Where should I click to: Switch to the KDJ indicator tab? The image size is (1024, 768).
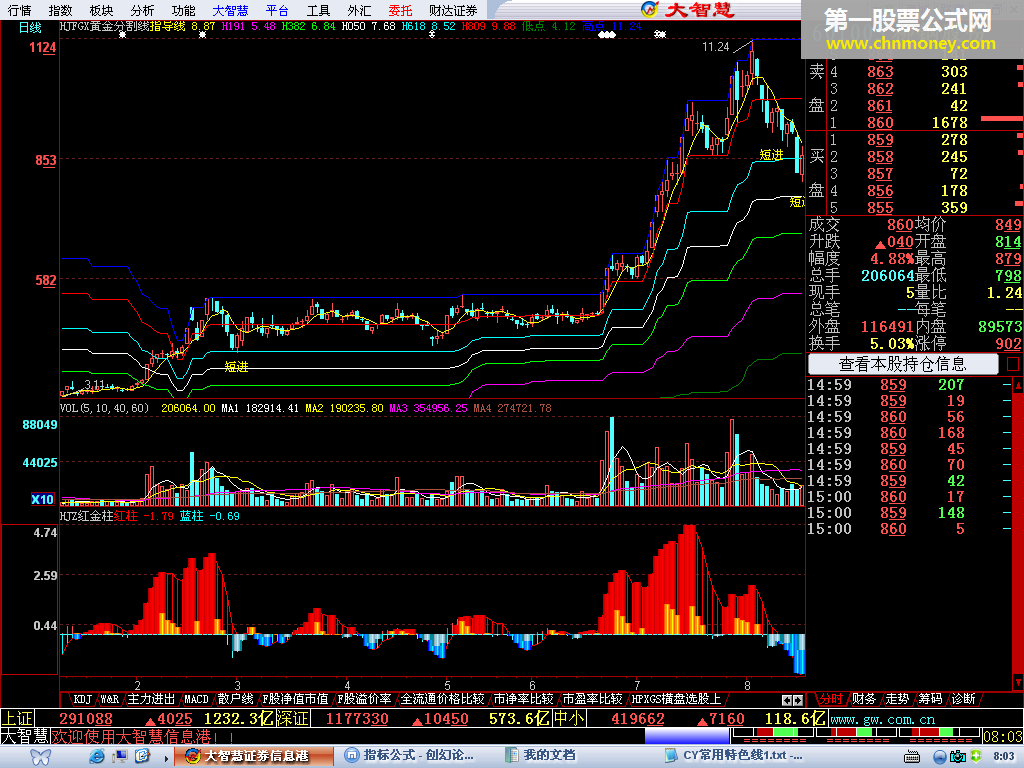(82, 699)
